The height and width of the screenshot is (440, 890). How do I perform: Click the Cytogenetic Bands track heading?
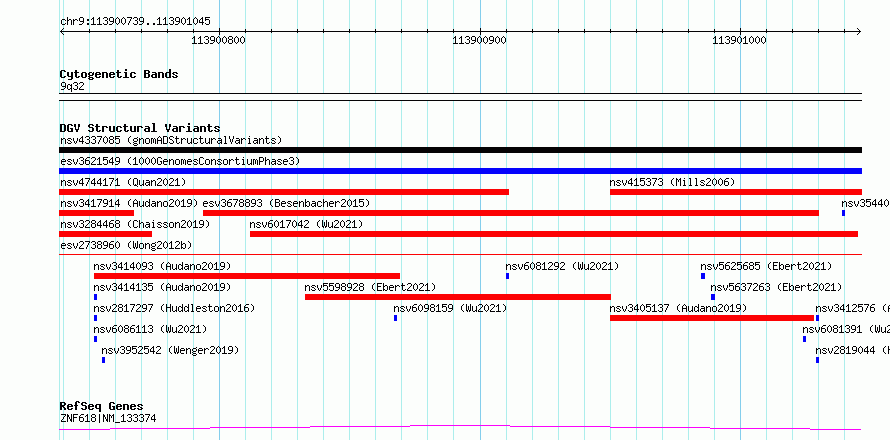[119, 74]
